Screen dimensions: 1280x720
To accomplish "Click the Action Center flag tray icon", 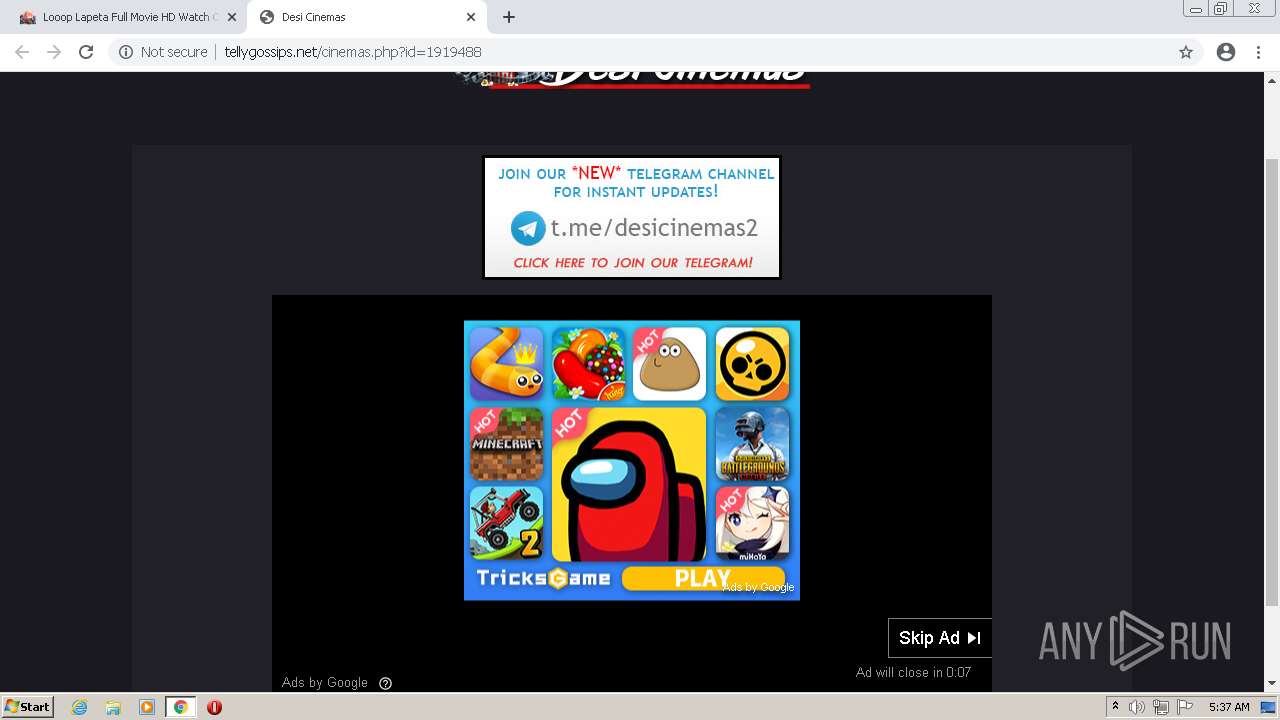I will point(1185,707).
